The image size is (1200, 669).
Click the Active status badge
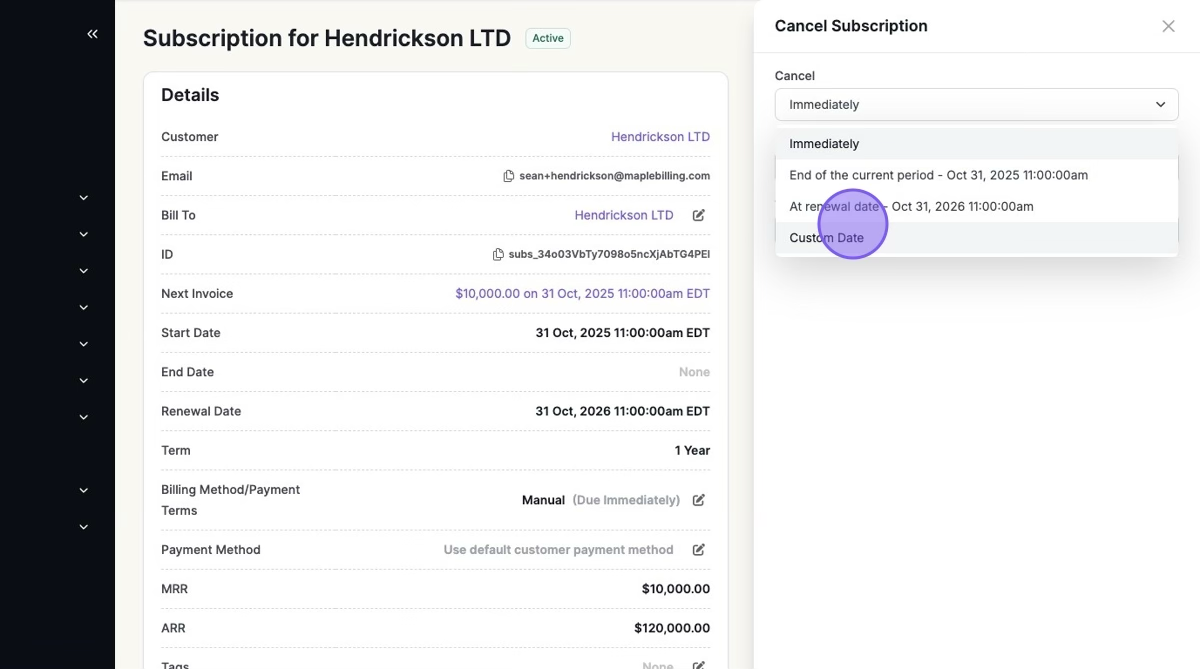point(547,38)
